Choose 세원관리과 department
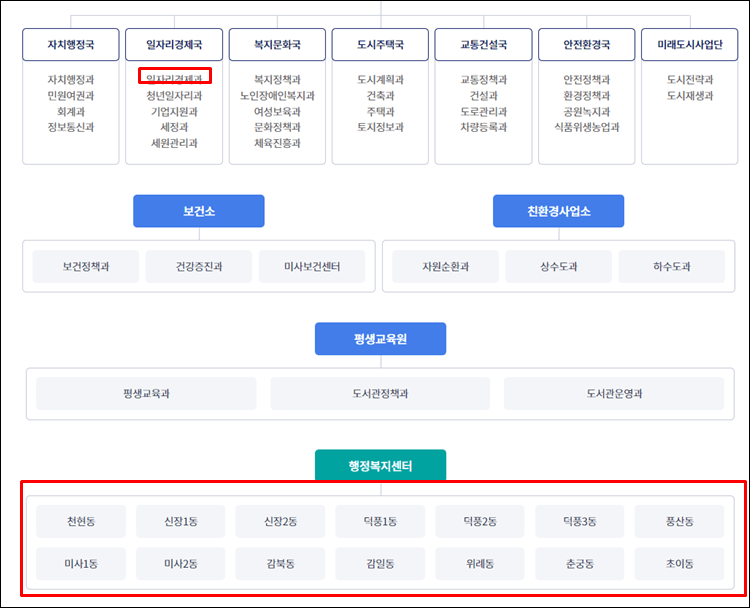750x608 pixels. click(174, 143)
